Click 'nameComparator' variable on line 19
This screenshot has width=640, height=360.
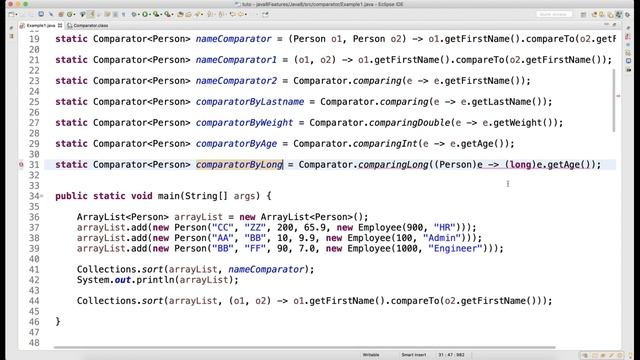[233, 39]
